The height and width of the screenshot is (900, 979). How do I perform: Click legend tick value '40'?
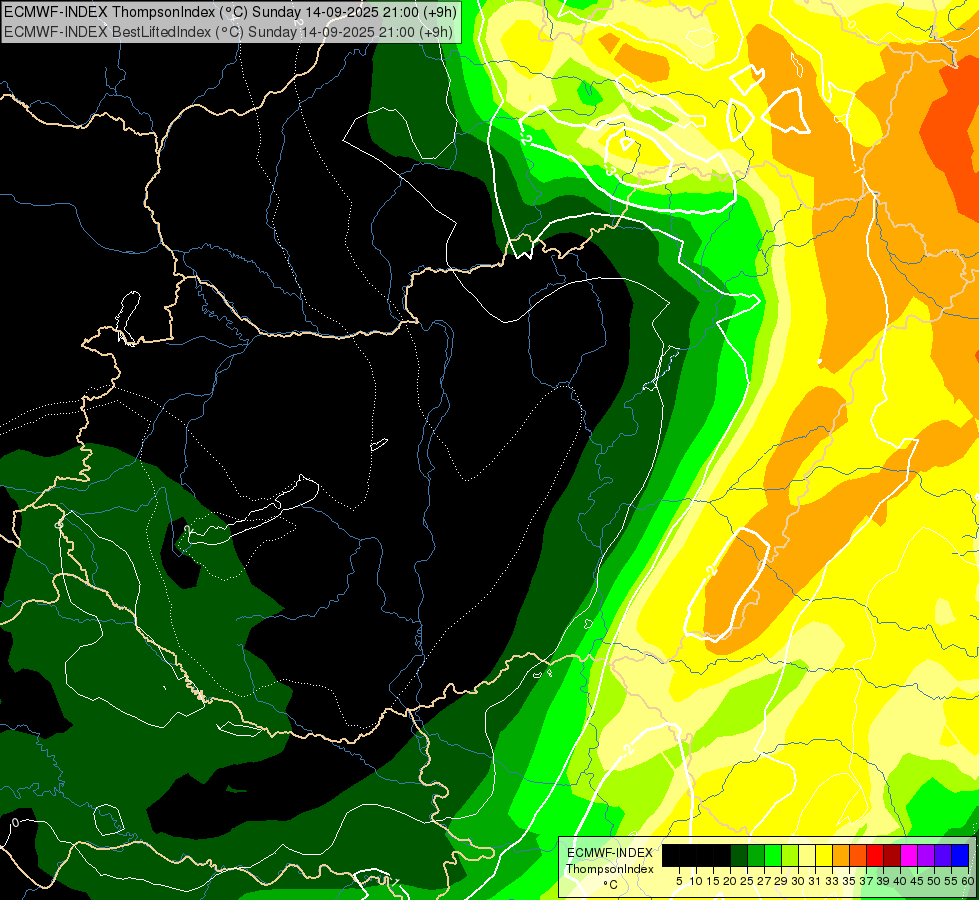tap(901, 881)
